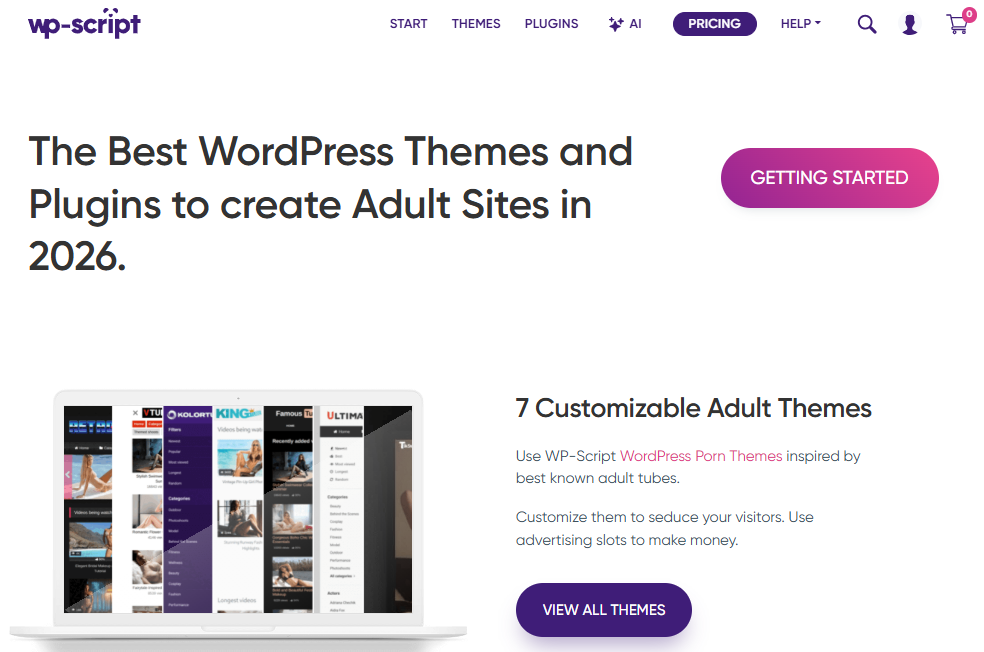
Task: Open the shopping cart icon
Action: tap(957, 26)
